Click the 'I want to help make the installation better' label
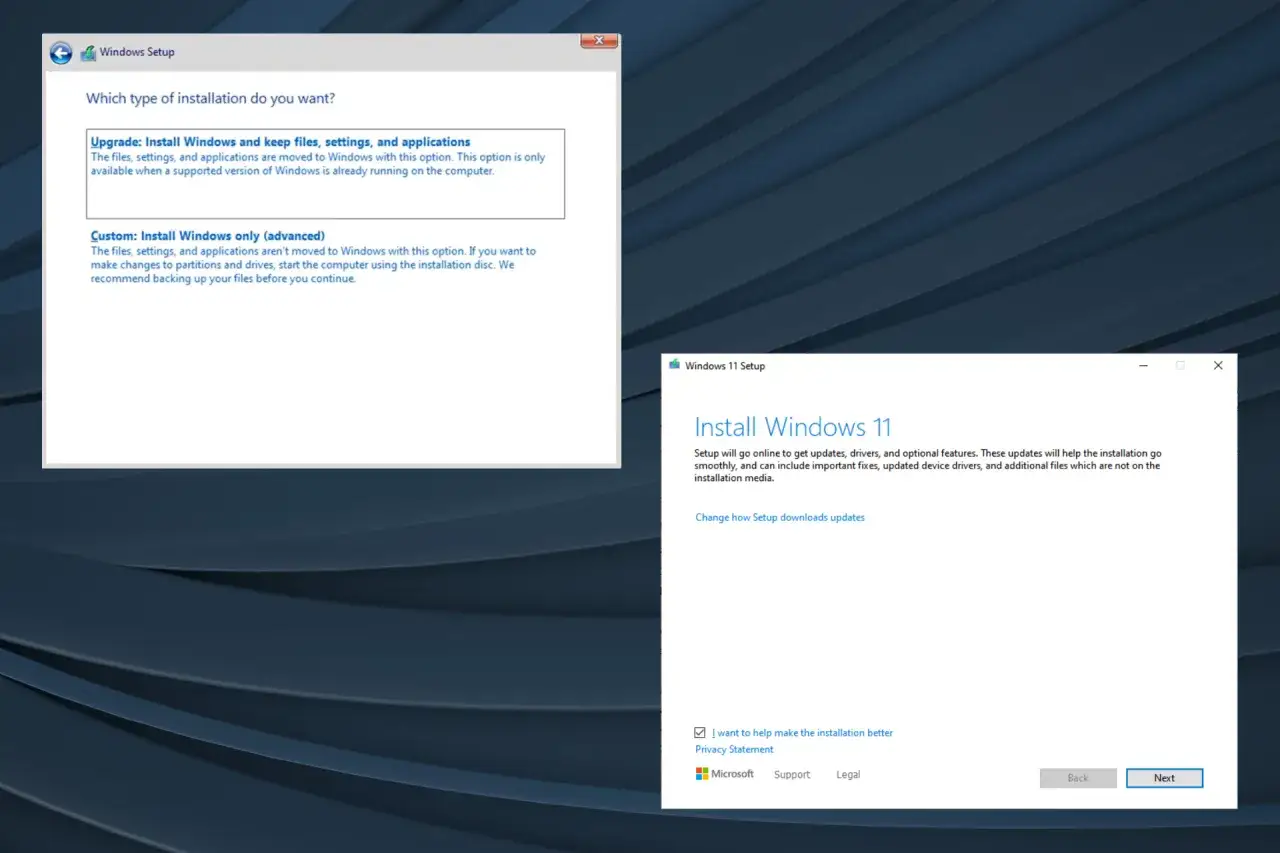Image resolution: width=1280 pixels, height=853 pixels. (x=802, y=733)
